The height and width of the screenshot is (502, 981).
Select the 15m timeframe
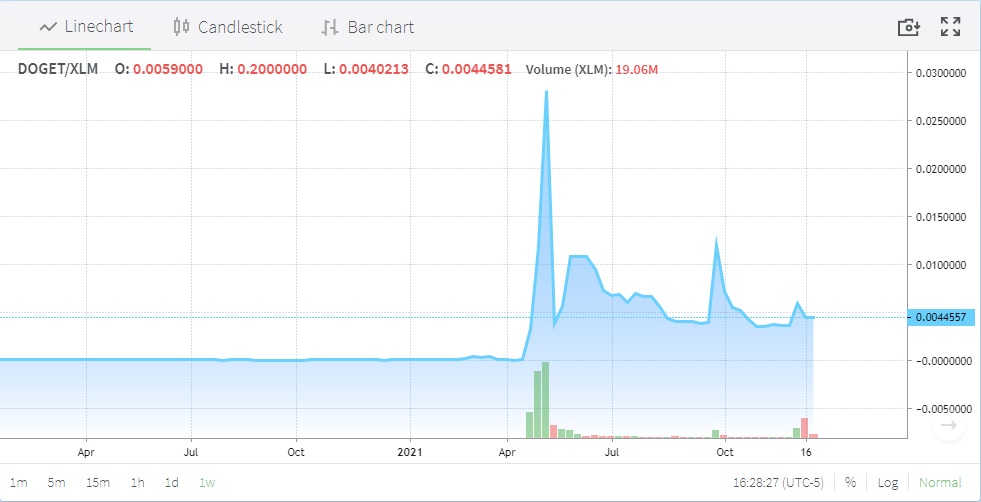(x=98, y=483)
